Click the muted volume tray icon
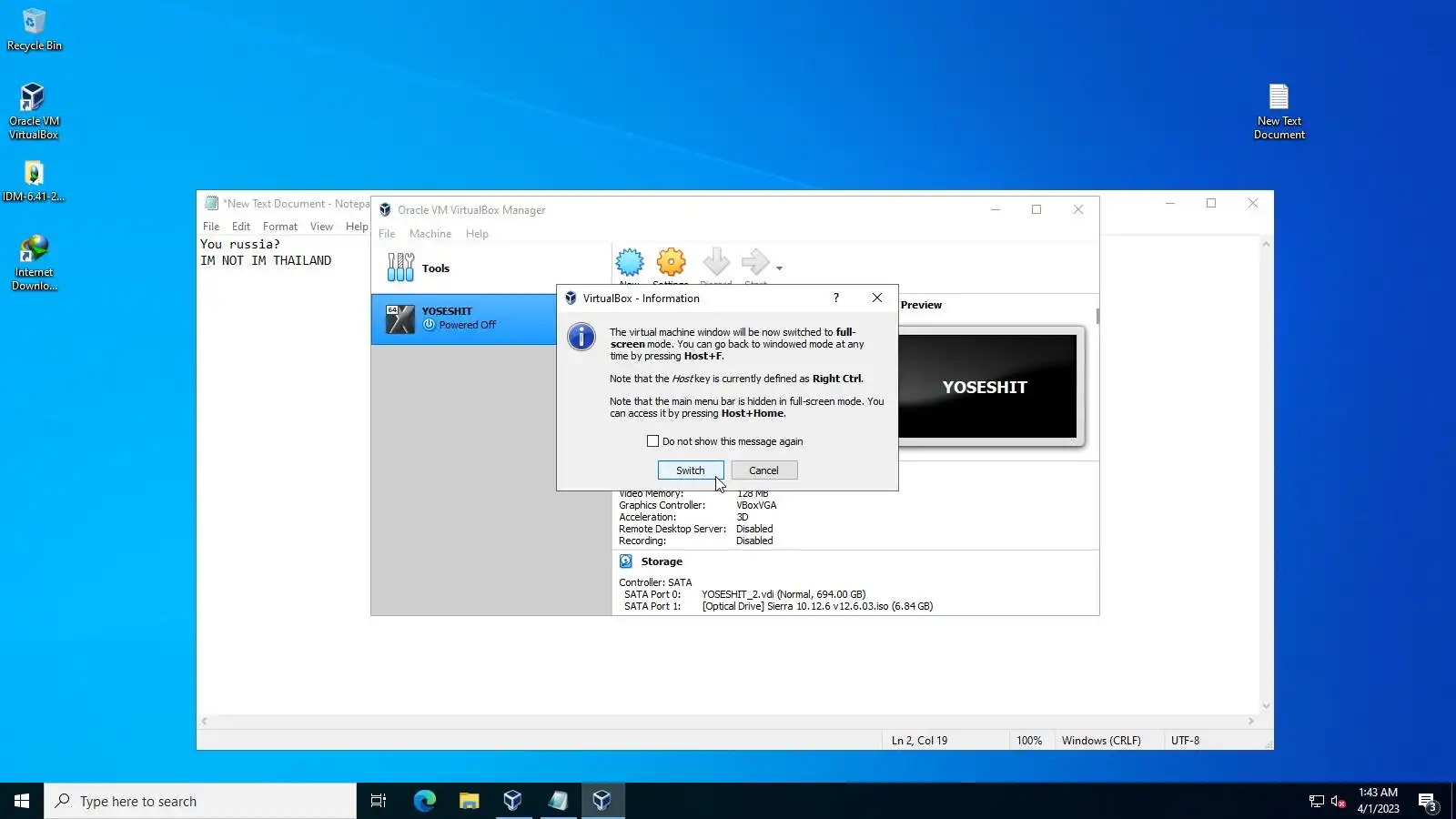 [x=1338, y=801]
